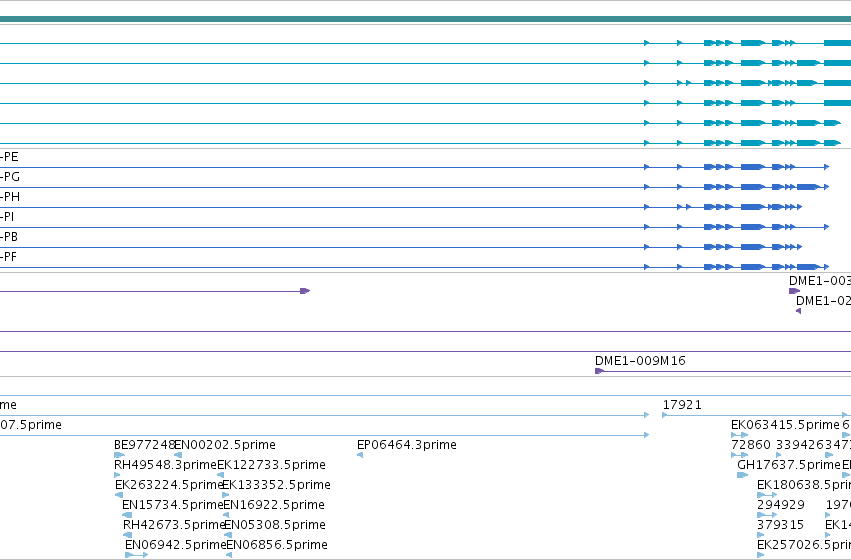The image size is (851, 560).
Task: Select the EK257026.5prime EST label
Action: (x=804, y=545)
